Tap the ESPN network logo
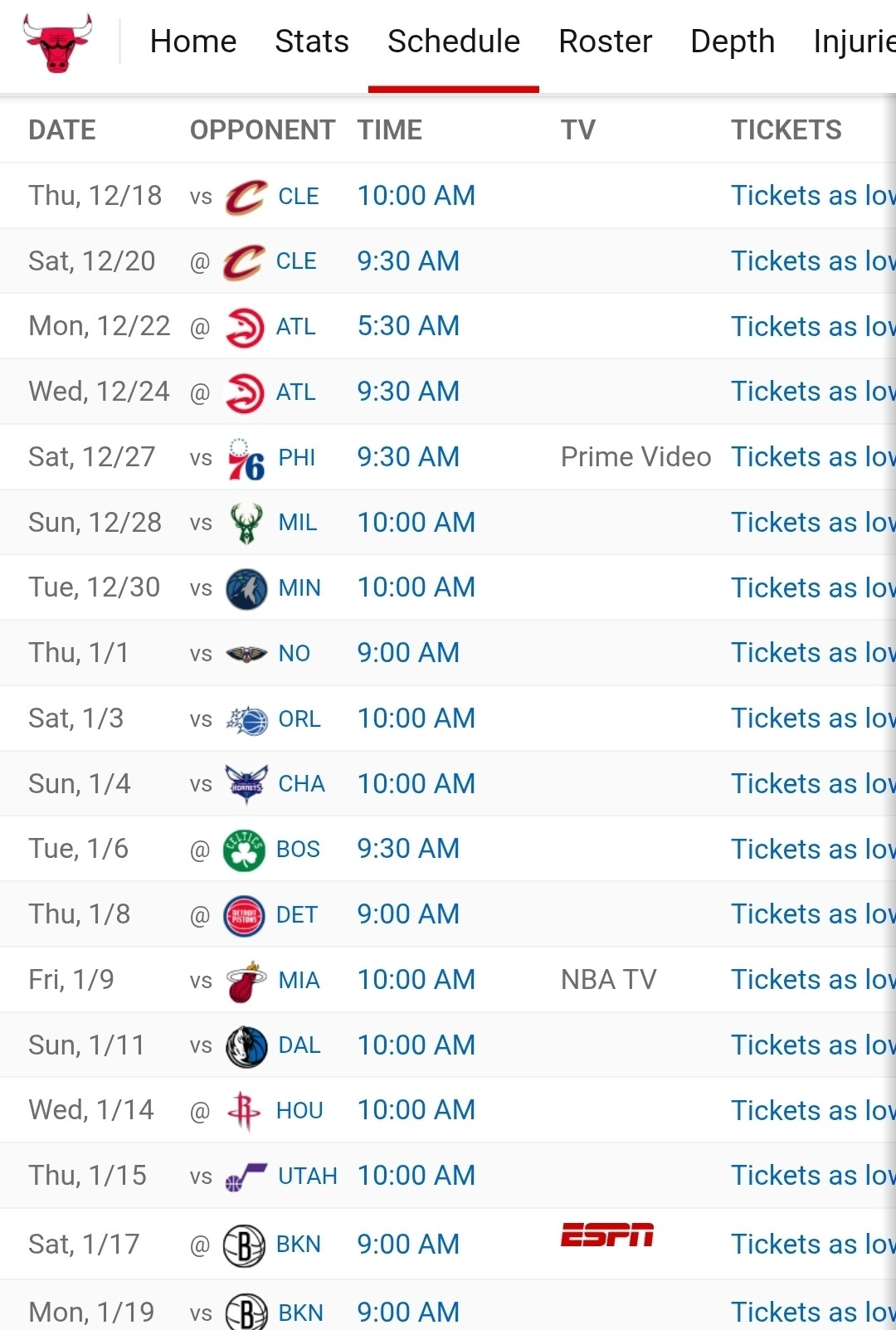Image resolution: width=896 pixels, height=1330 pixels. tap(607, 1235)
